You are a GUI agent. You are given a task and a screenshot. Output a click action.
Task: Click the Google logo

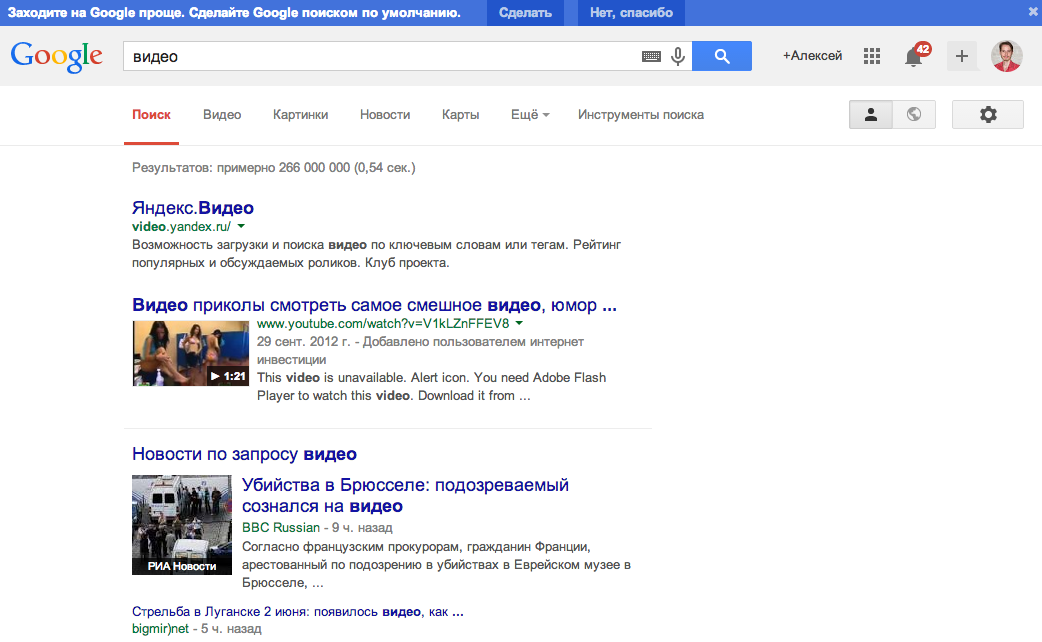(56, 56)
